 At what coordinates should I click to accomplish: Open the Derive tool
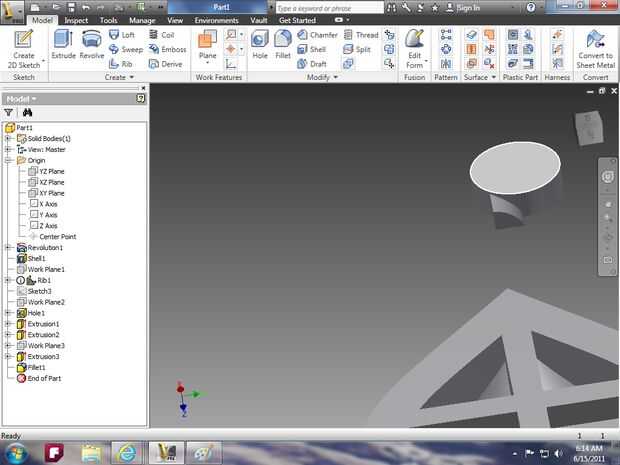[x=165, y=64]
